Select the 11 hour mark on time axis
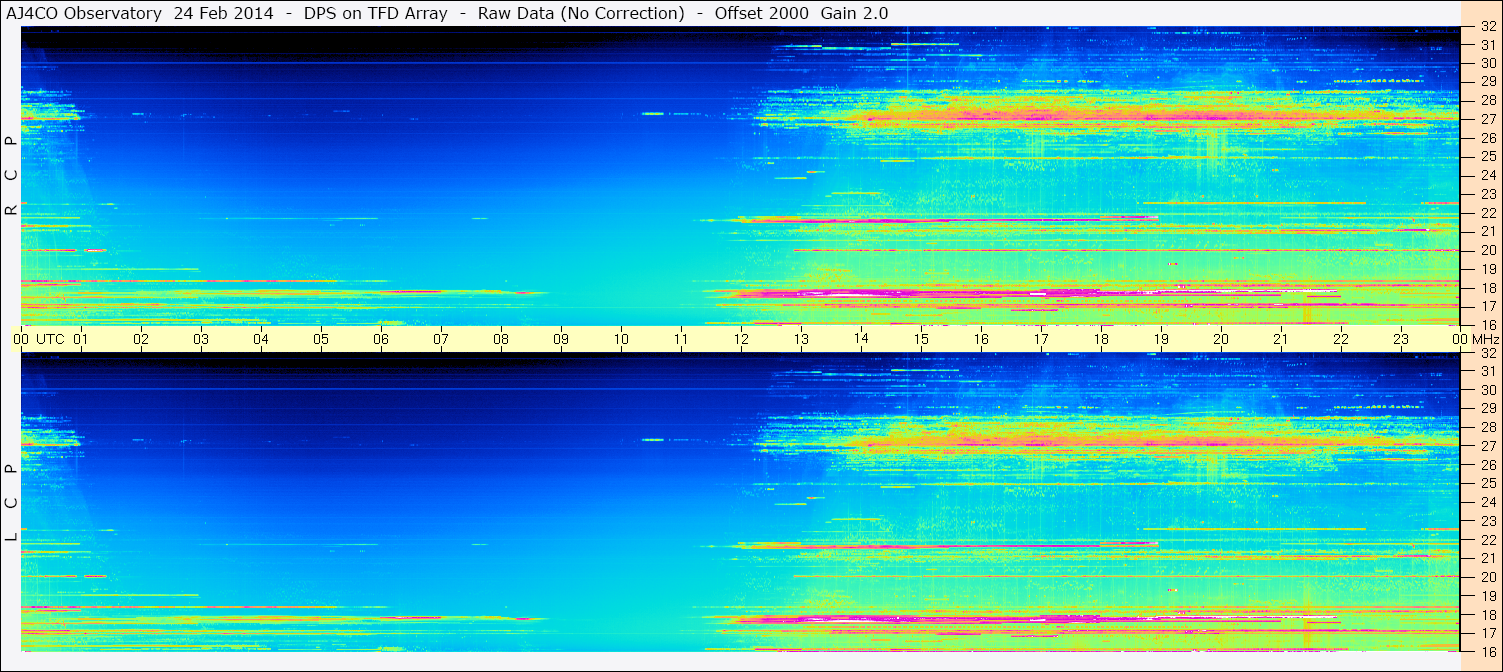1503x672 pixels. coord(681,339)
